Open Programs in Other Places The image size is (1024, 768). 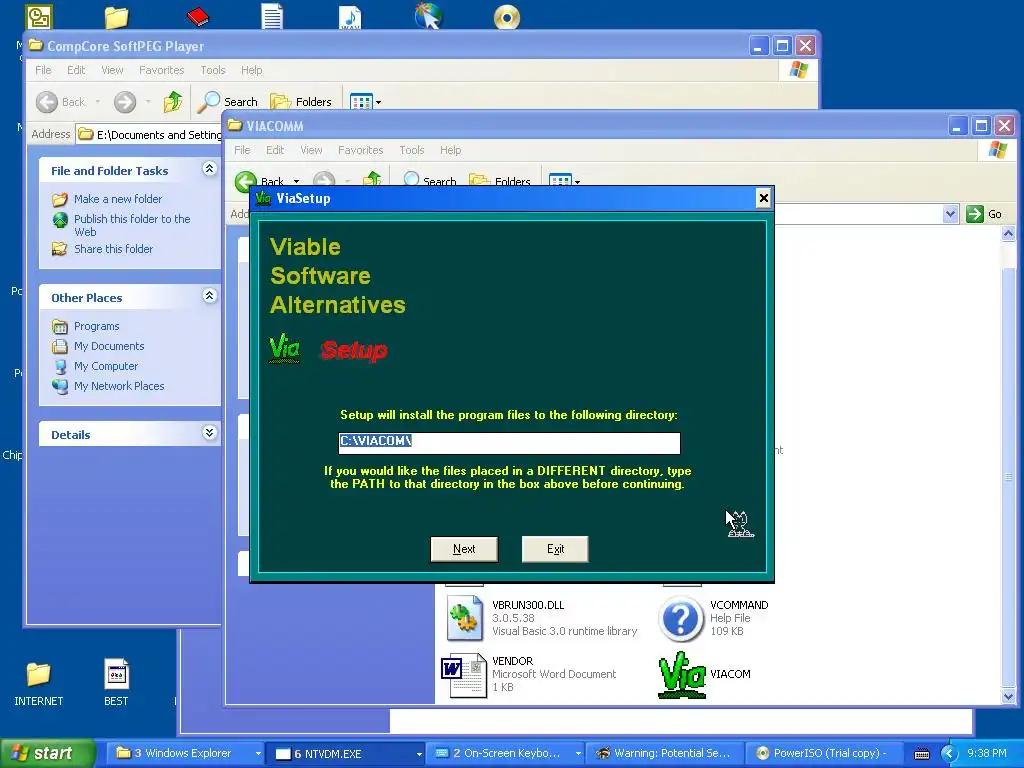96,326
